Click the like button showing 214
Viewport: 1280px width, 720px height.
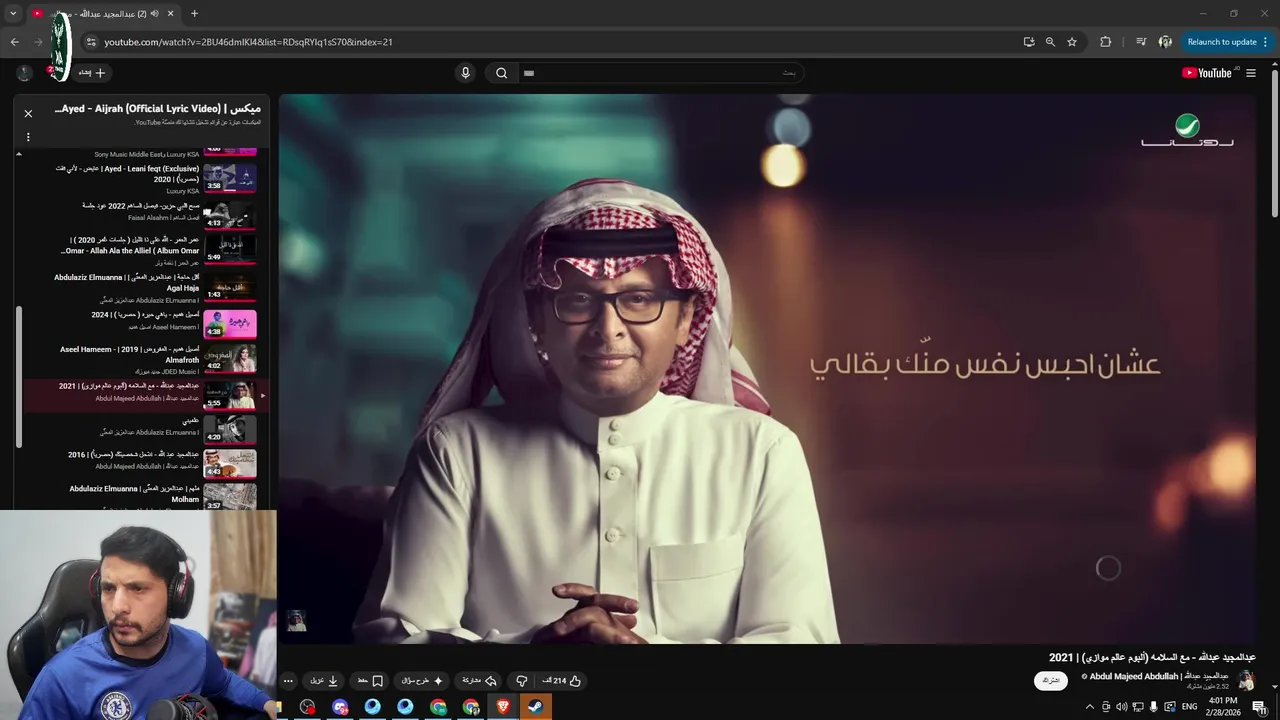(x=562, y=681)
